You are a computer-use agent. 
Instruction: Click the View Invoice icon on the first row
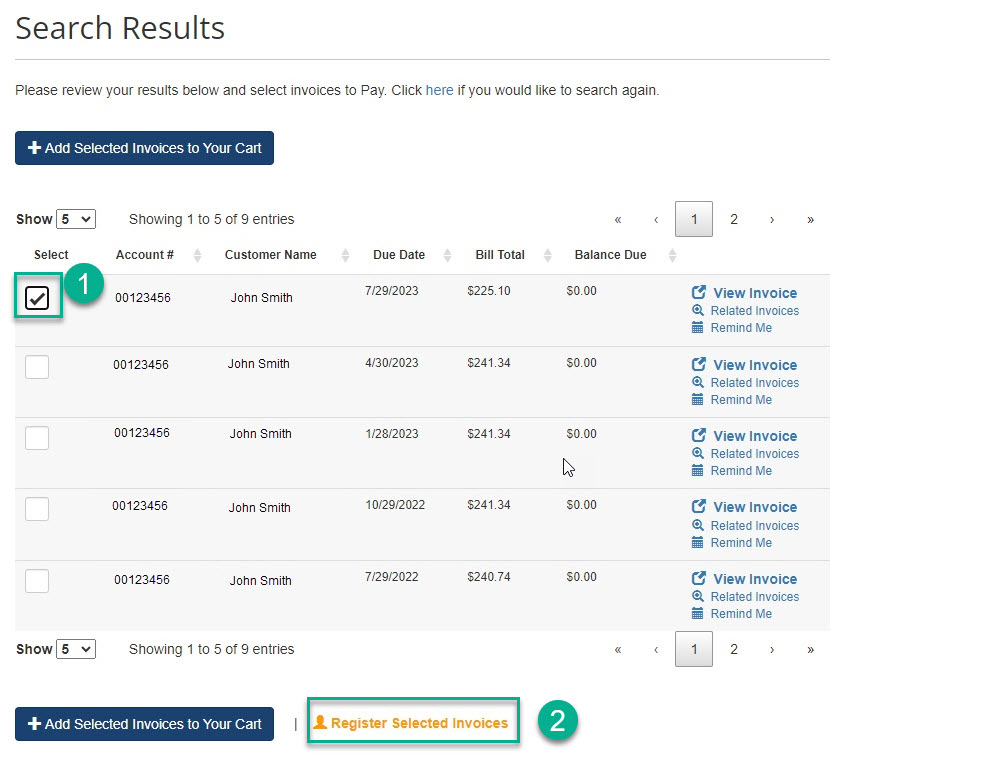tap(700, 292)
